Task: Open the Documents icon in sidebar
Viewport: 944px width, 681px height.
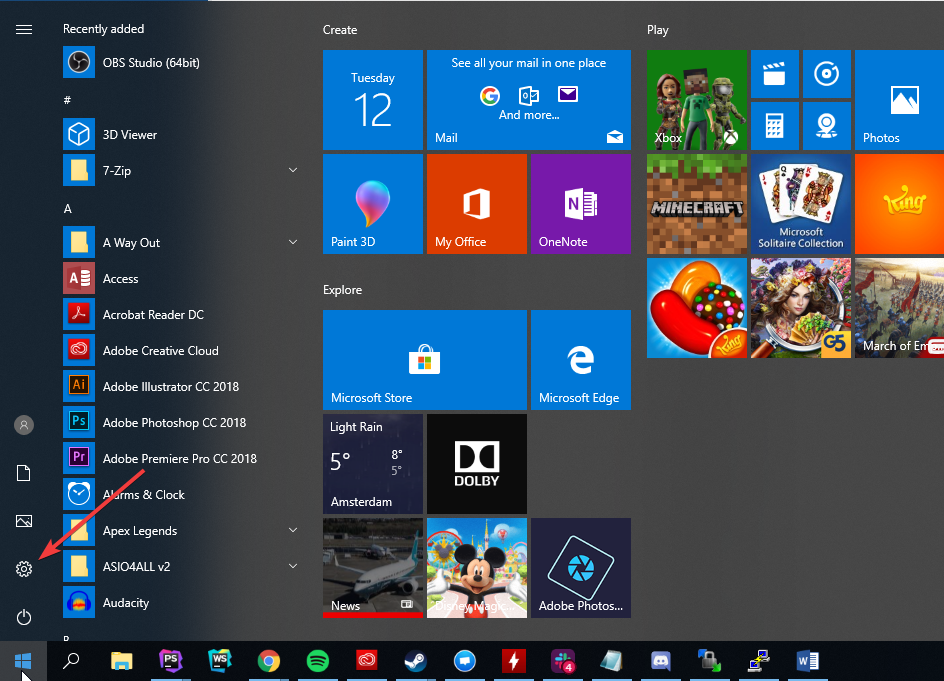Action: [x=24, y=473]
